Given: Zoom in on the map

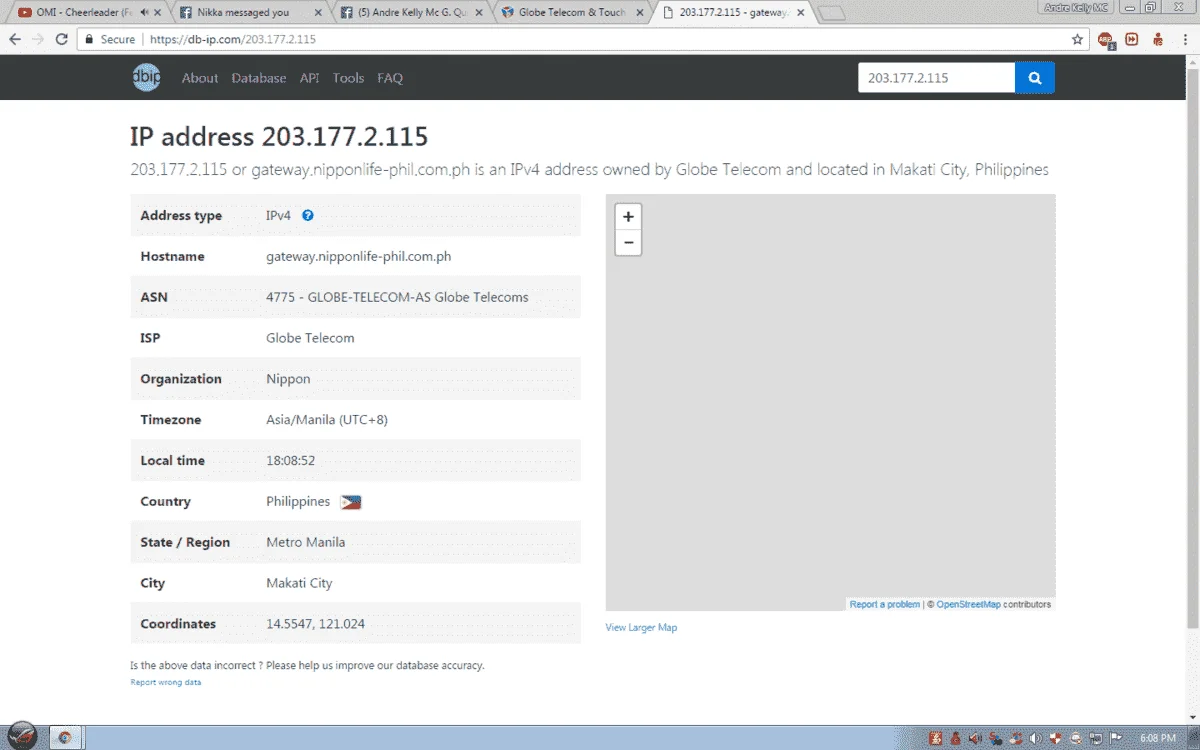Looking at the screenshot, I should (x=628, y=217).
